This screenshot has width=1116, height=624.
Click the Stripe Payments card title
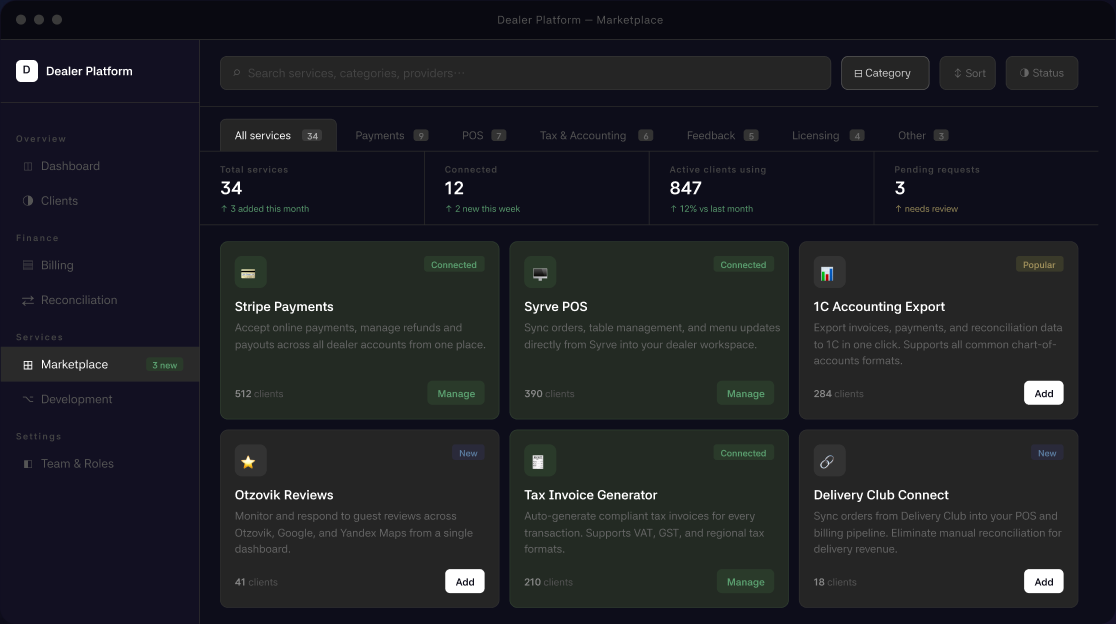tap(284, 307)
